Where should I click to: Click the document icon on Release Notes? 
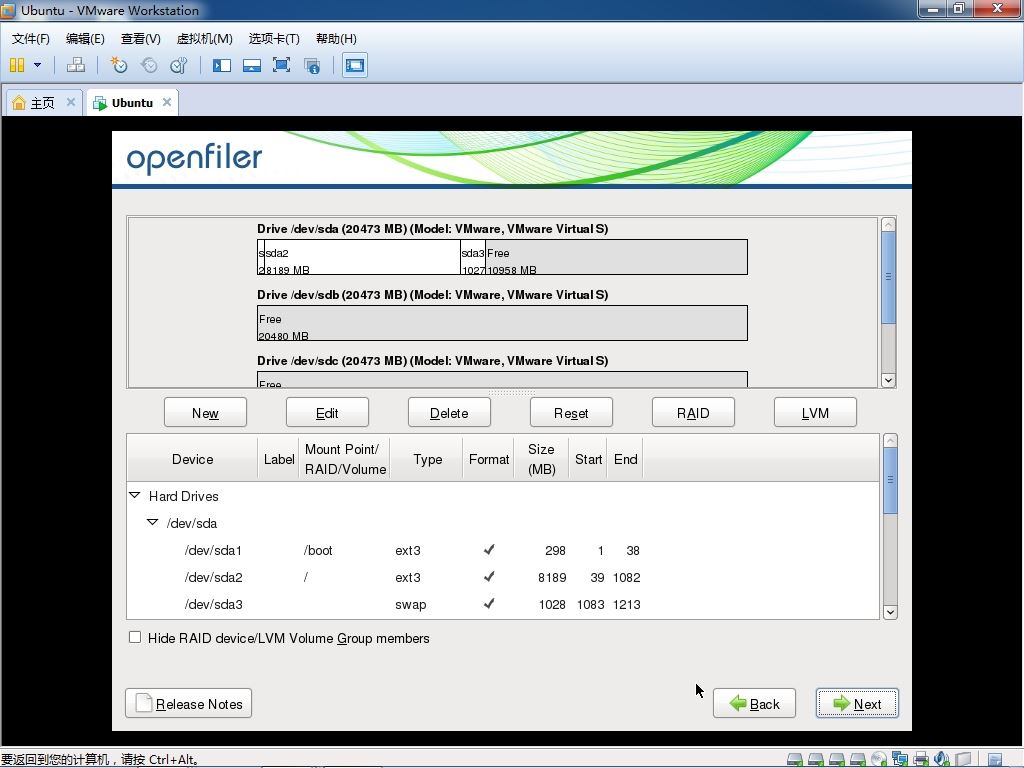tap(144, 703)
